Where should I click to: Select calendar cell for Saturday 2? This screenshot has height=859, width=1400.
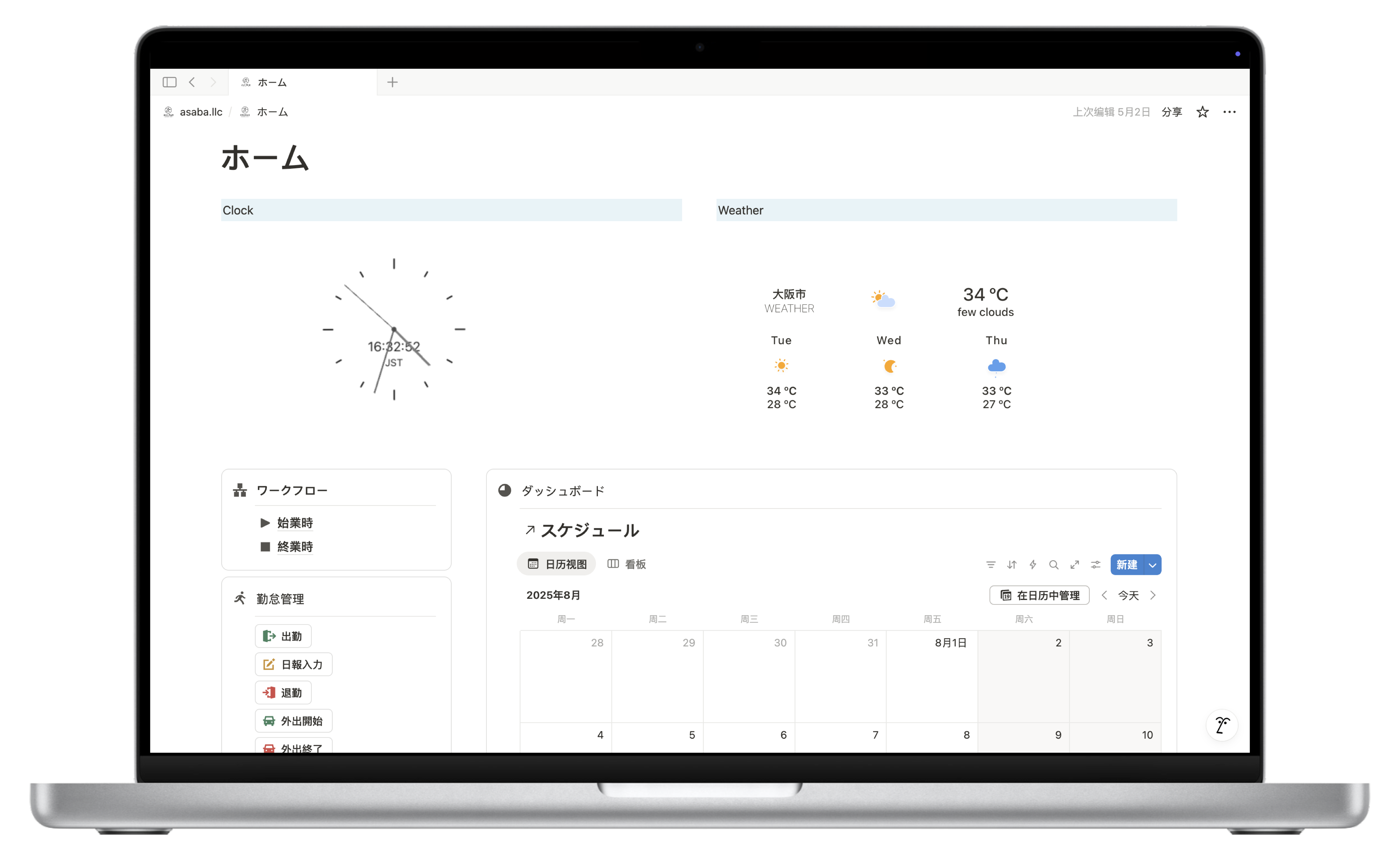coord(1024,676)
